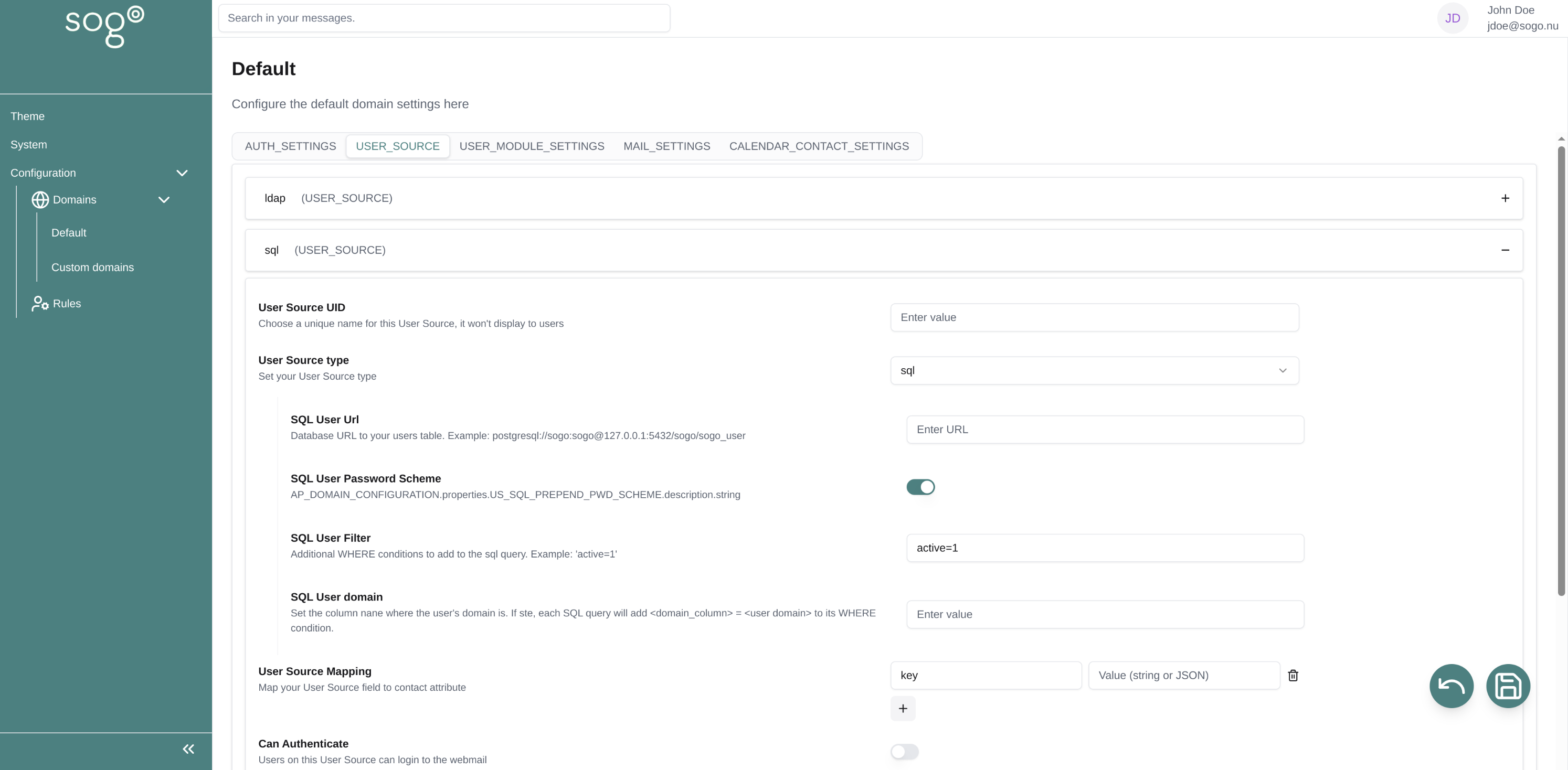Switch to the MAIL_SETTINGS tab
Image resolution: width=1568 pixels, height=770 pixels.
666,146
